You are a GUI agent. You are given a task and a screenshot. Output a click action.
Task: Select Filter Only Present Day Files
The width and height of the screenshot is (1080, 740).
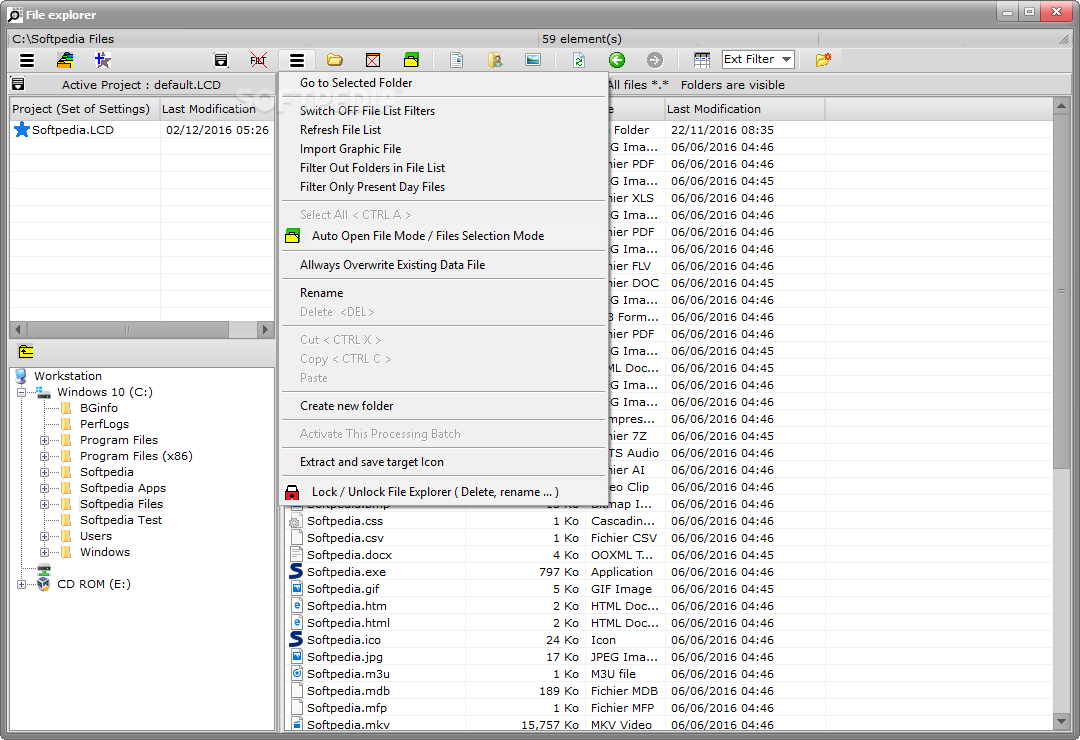click(x=372, y=187)
